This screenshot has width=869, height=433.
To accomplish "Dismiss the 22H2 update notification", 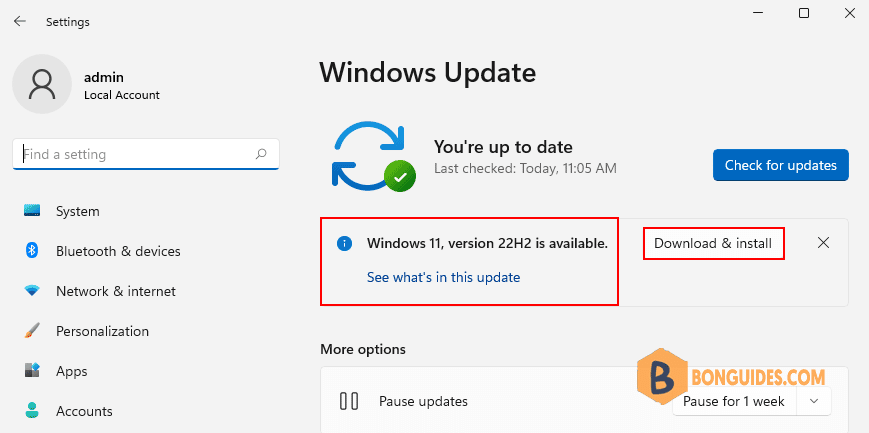I will [824, 243].
